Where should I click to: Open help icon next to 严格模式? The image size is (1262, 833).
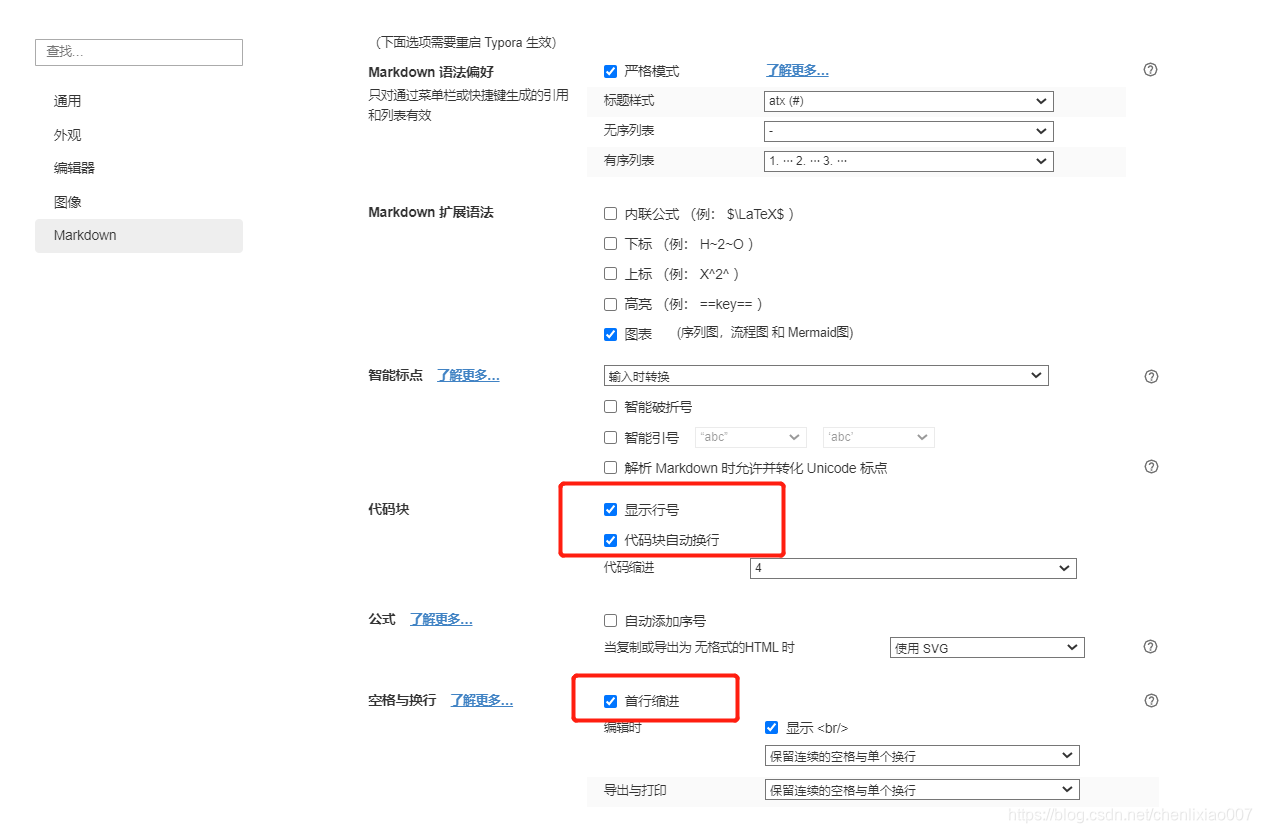tap(1150, 70)
